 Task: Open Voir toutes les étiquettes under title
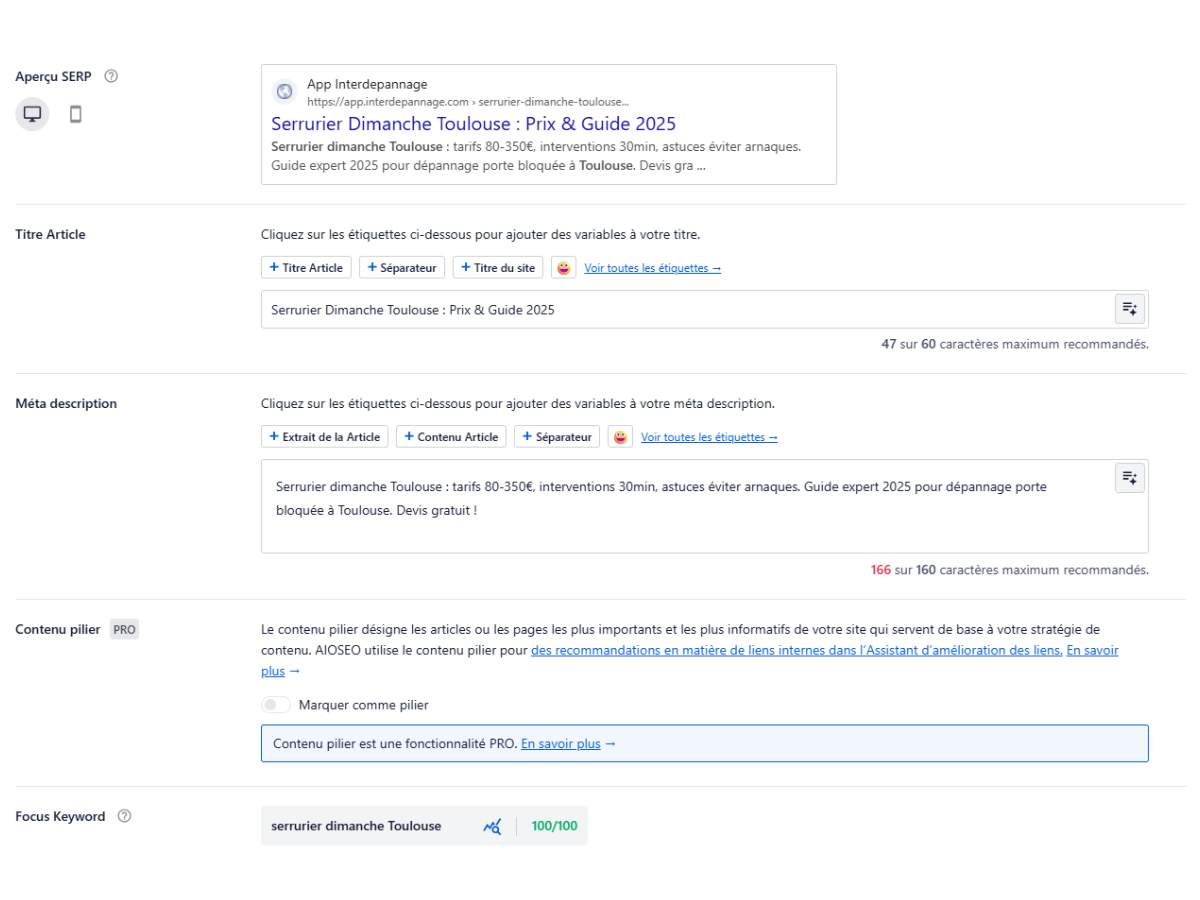click(x=652, y=268)
